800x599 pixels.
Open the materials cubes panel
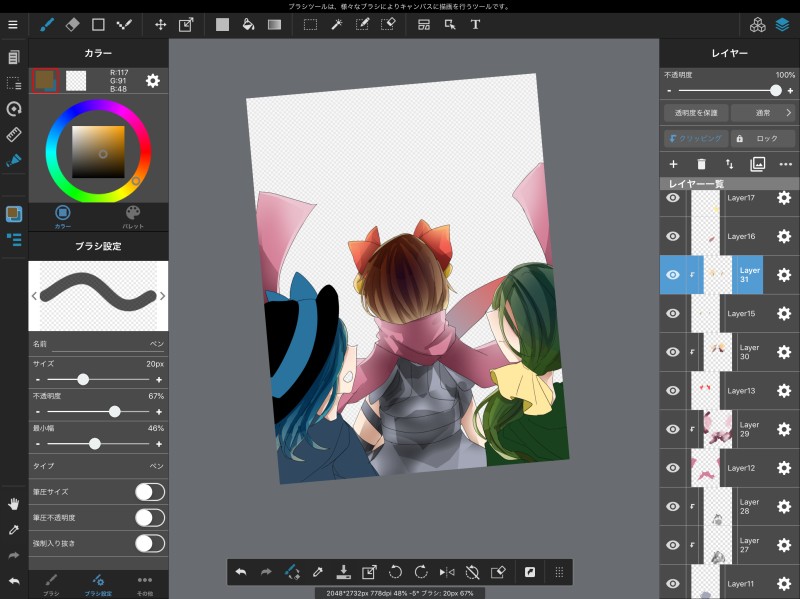(x=757, y=24)
